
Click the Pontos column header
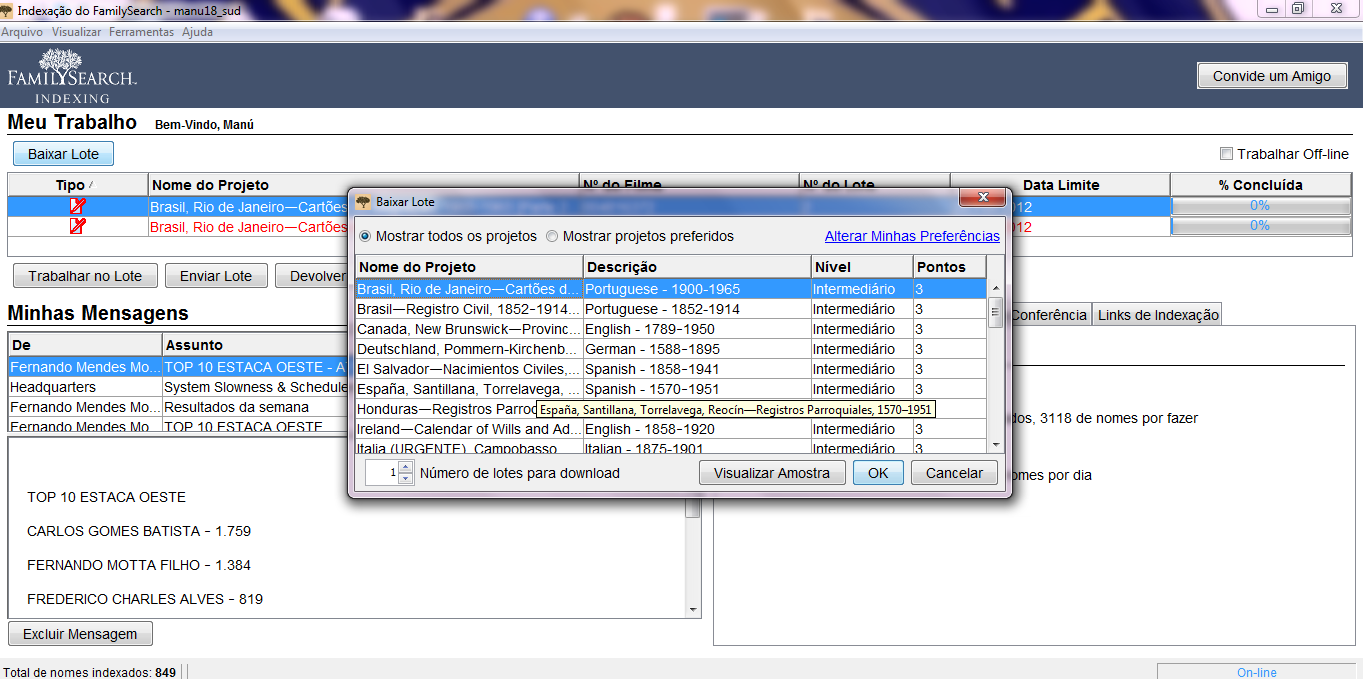[x=949, y=267]
